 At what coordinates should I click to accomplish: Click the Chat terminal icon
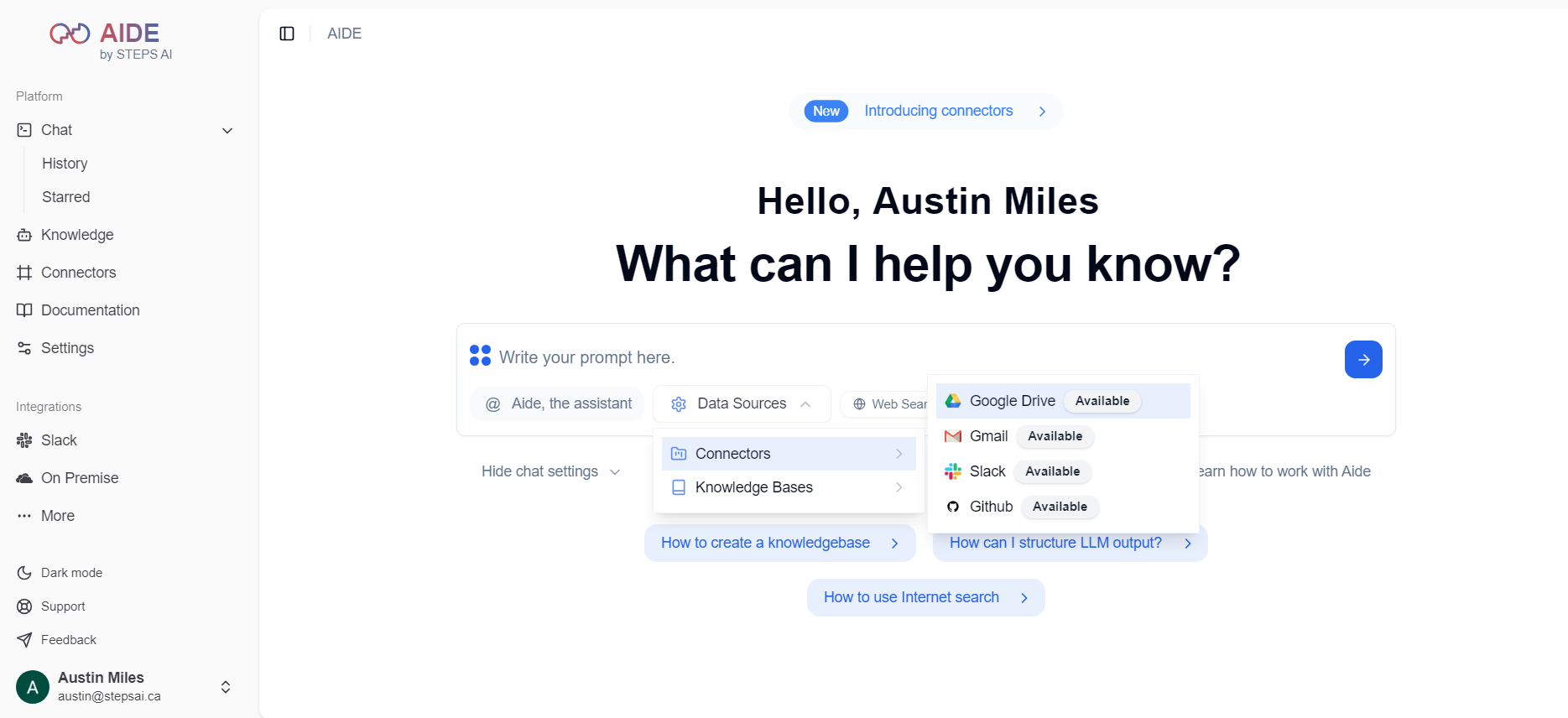[x=24, y=130]
